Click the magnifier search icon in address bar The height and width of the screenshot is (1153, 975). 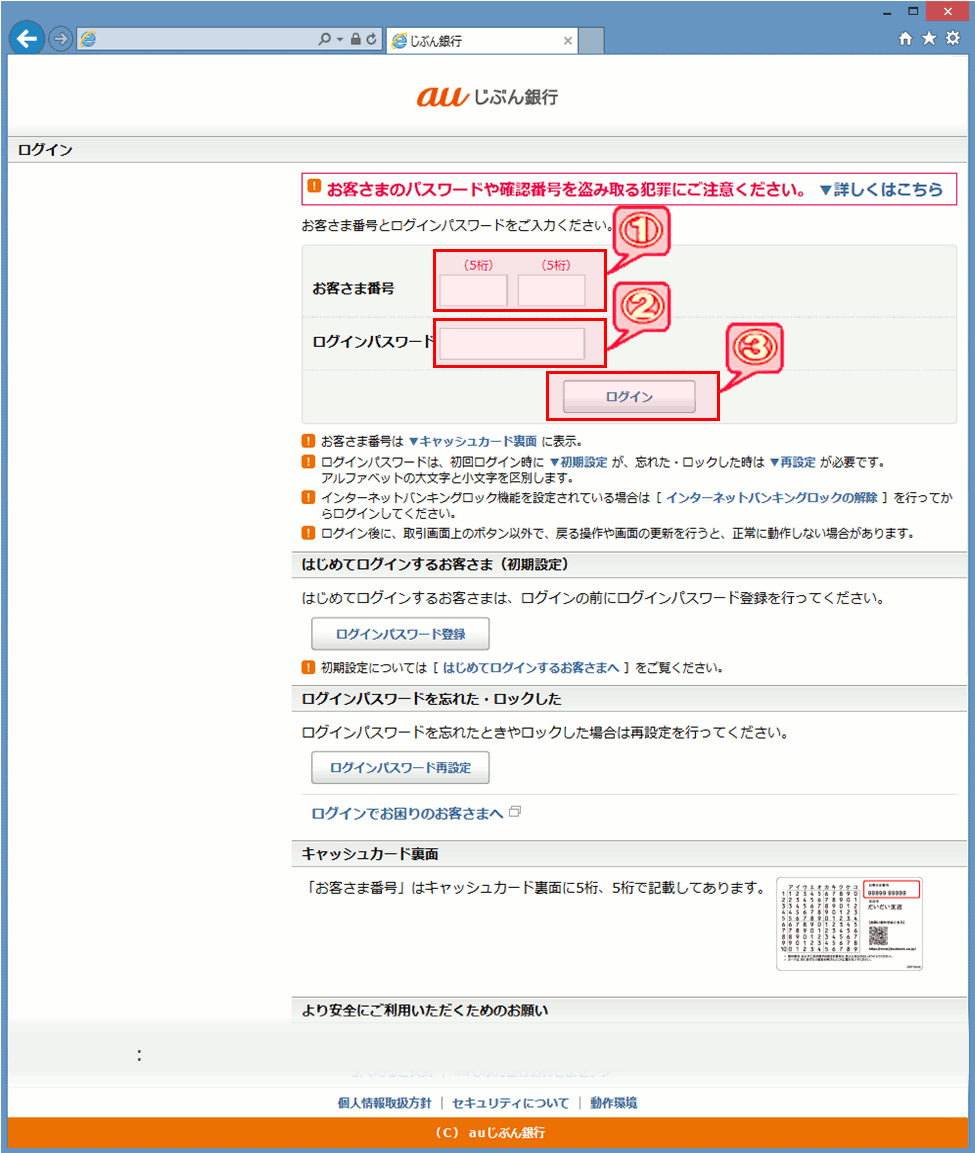click(x=324, y=39)
